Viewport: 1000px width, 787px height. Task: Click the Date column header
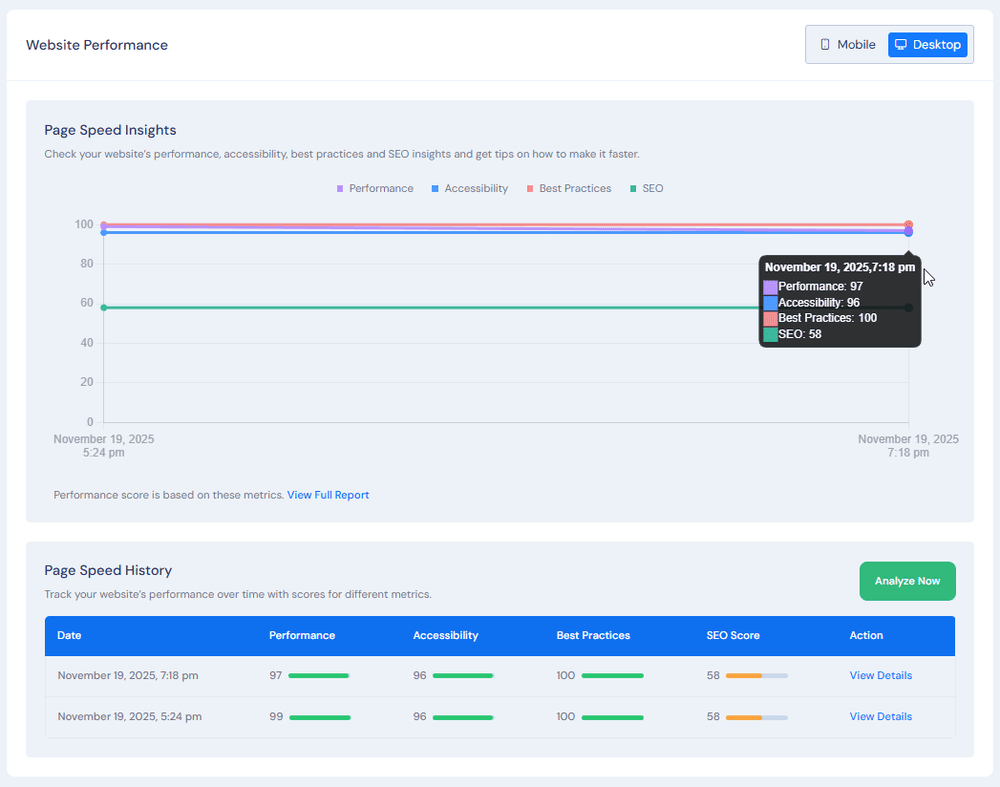point(69,635)
